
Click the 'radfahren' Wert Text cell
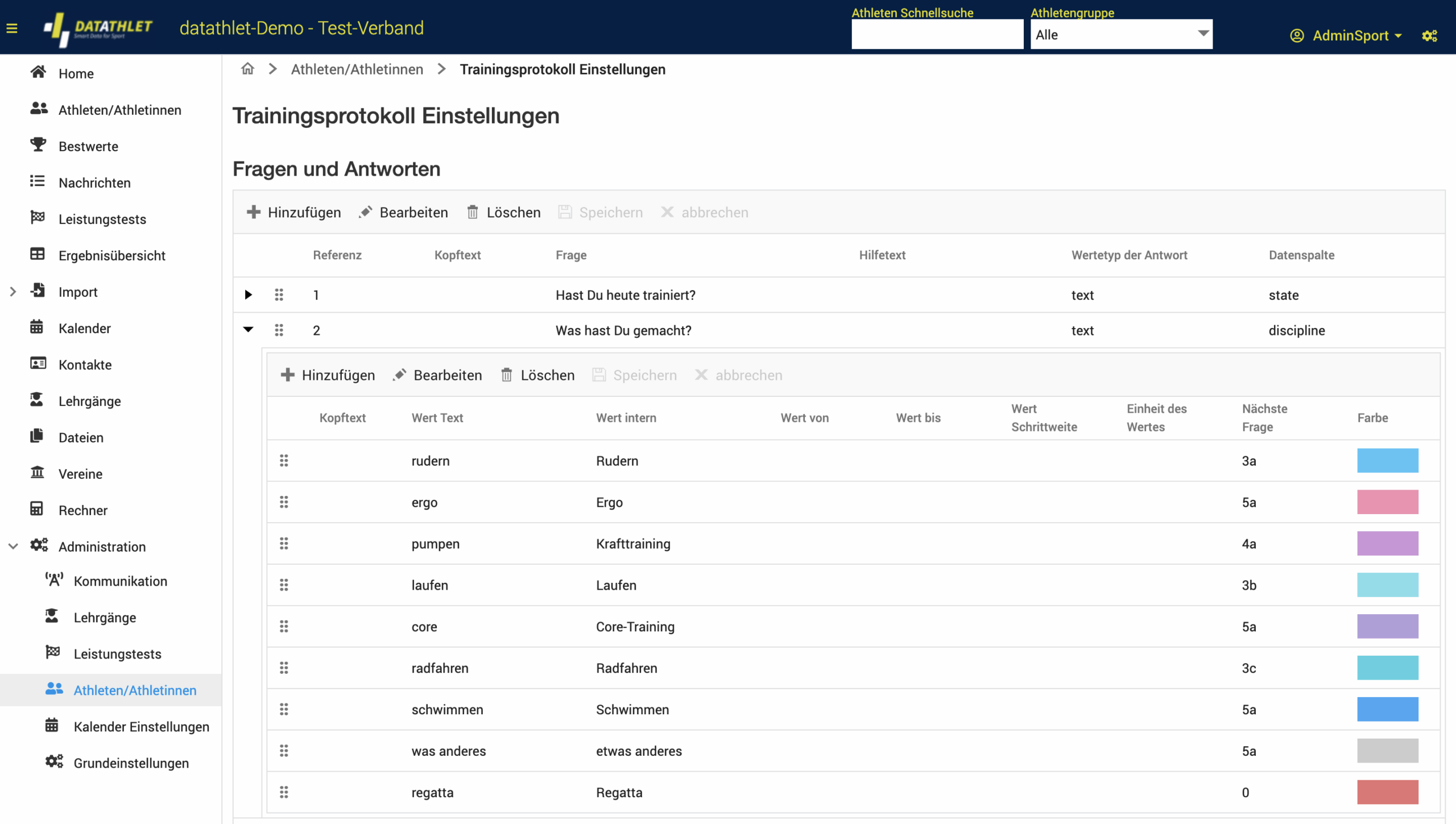tap(440, 668)
